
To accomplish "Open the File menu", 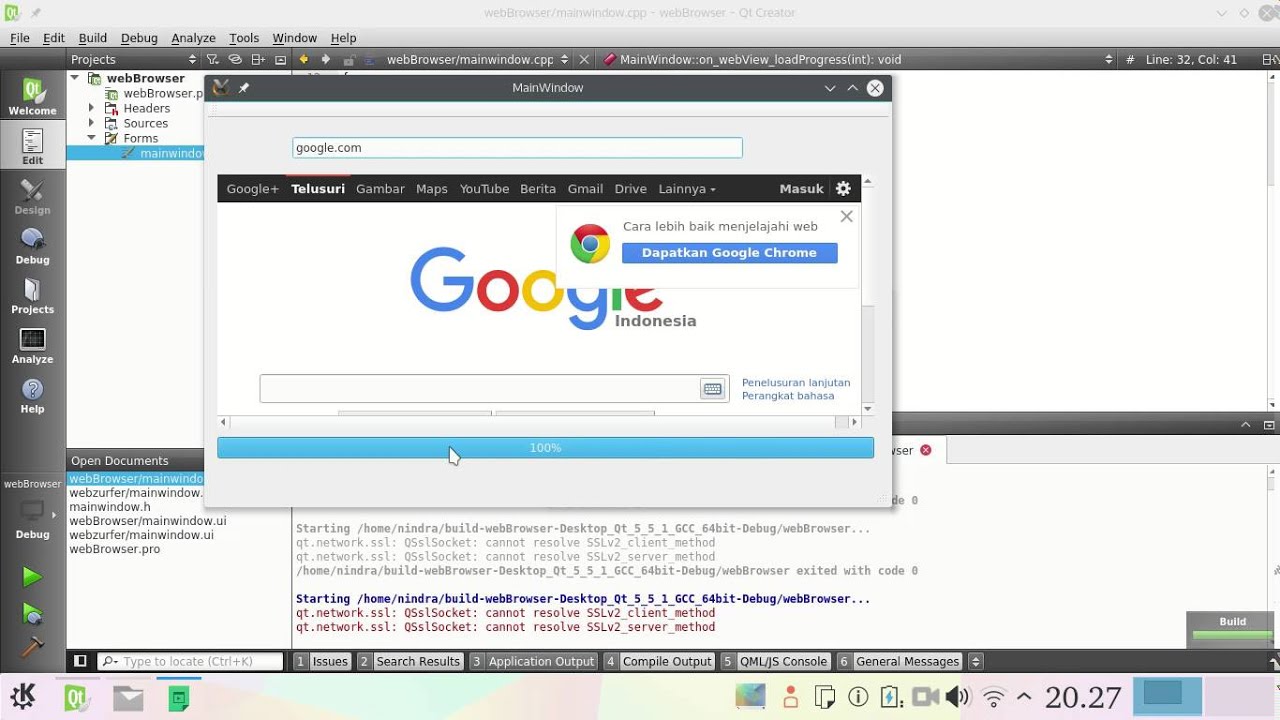I will coord(20,38).
